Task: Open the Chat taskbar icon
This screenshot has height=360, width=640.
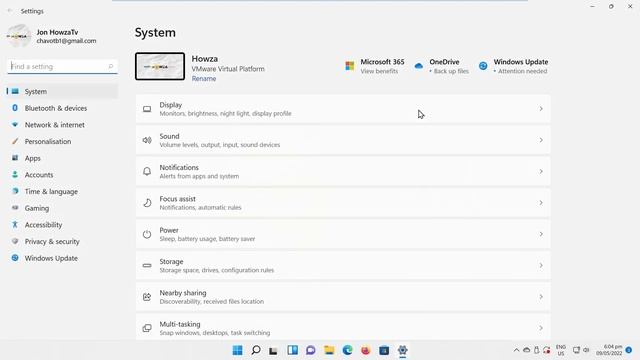Action: tap(311, 350)
